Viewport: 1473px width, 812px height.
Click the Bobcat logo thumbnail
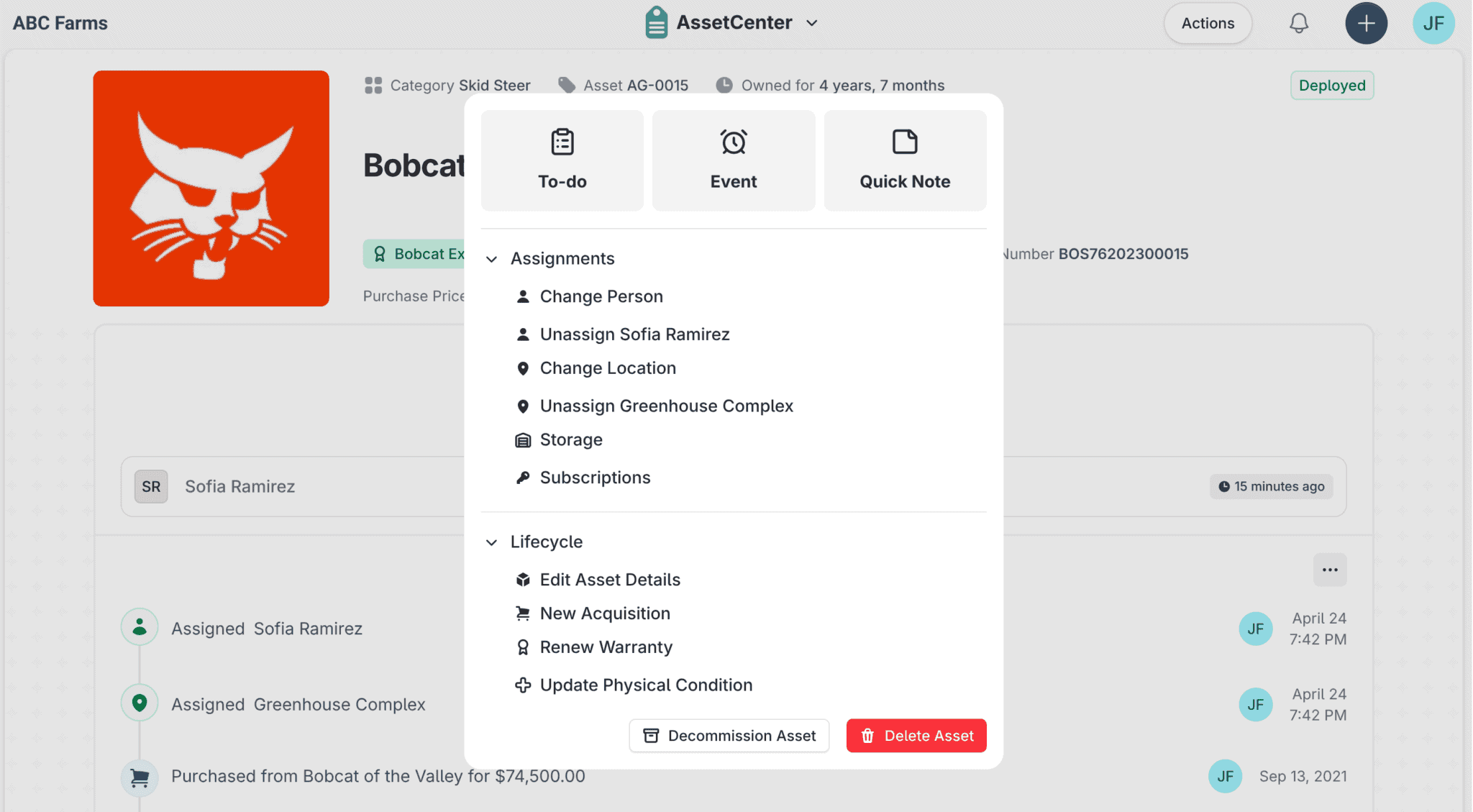coord(211,188)
